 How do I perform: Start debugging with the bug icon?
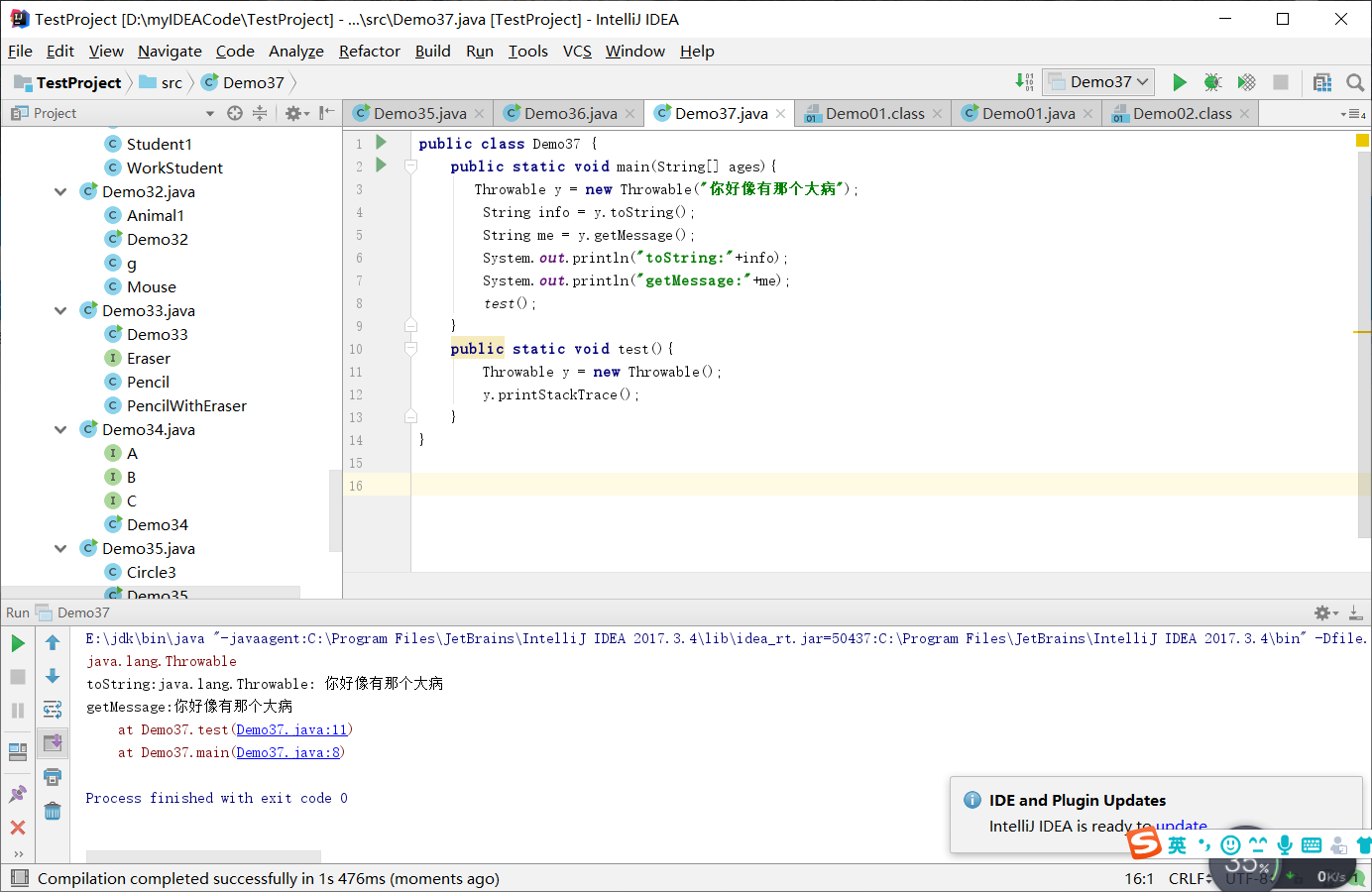pos(1212,82)
